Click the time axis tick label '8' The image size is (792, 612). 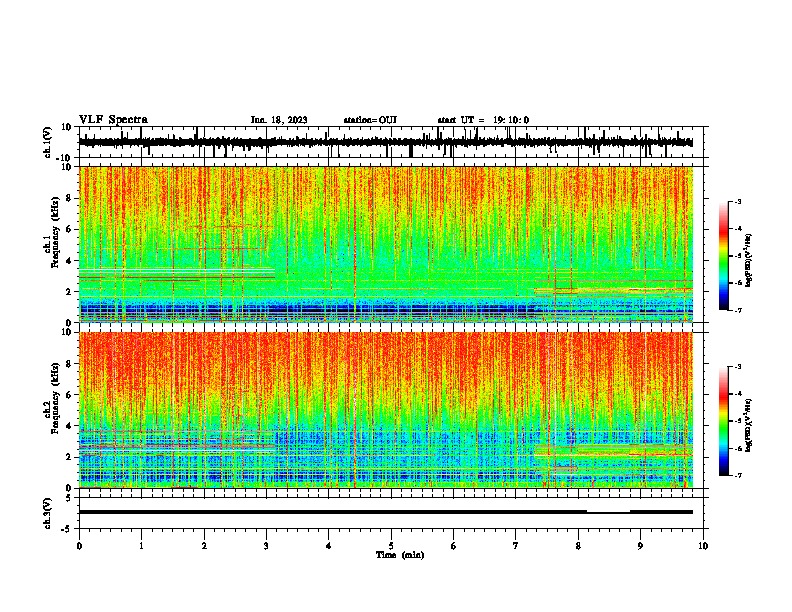point(578,546)
